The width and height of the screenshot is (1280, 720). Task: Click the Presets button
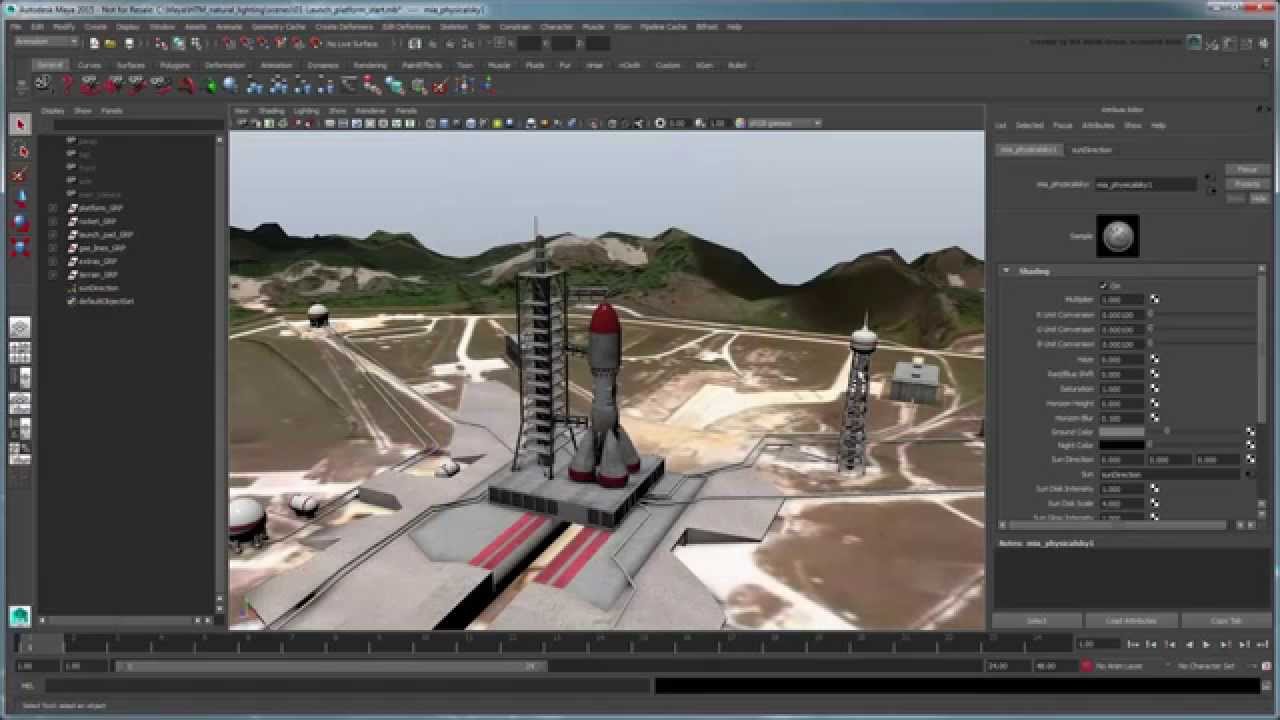click(1247, 184)
